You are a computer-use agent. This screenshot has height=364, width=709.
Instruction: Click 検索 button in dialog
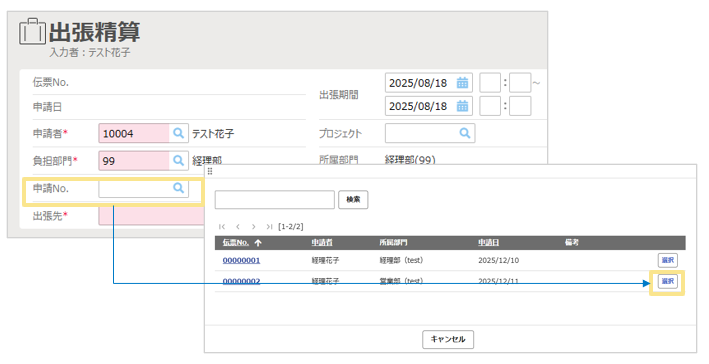[353, 199]
